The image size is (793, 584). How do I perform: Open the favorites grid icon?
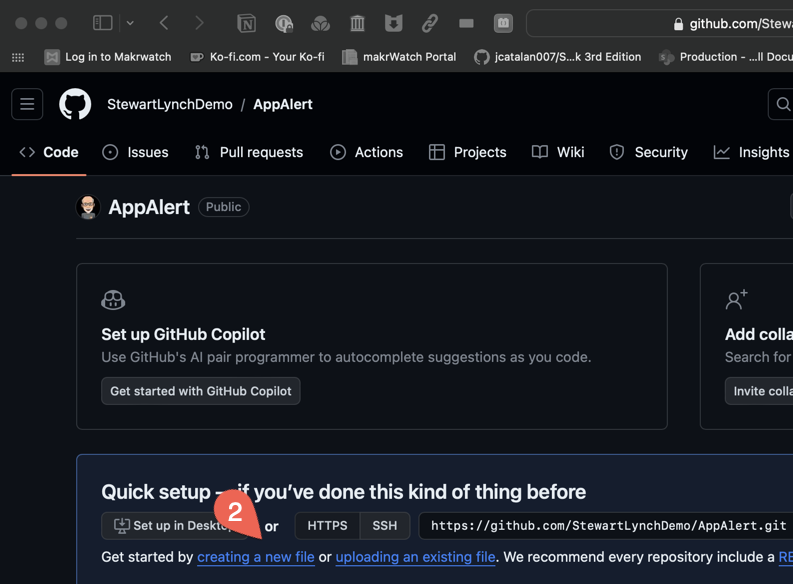click(x=18, y=57)
